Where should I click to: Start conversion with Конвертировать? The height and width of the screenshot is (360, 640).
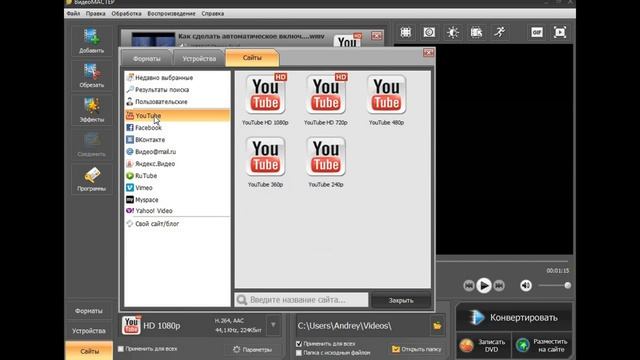(514, 317)
